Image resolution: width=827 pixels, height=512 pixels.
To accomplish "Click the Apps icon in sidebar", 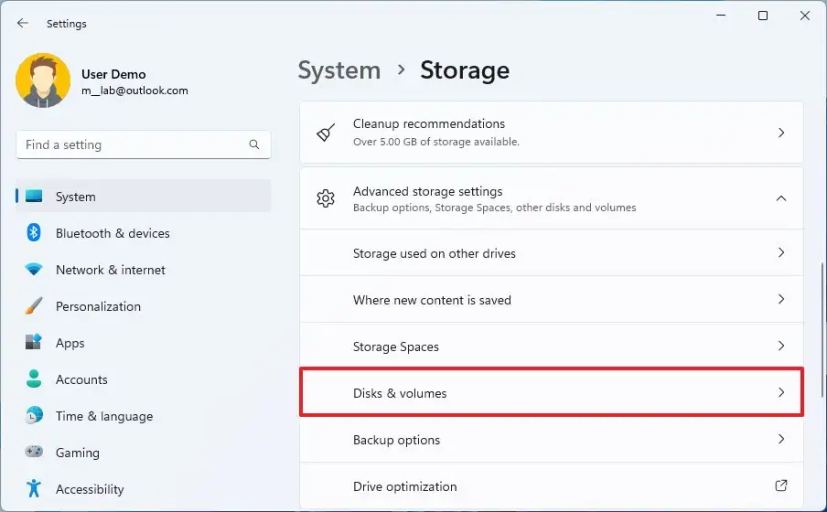I will [x=34, y=342].
